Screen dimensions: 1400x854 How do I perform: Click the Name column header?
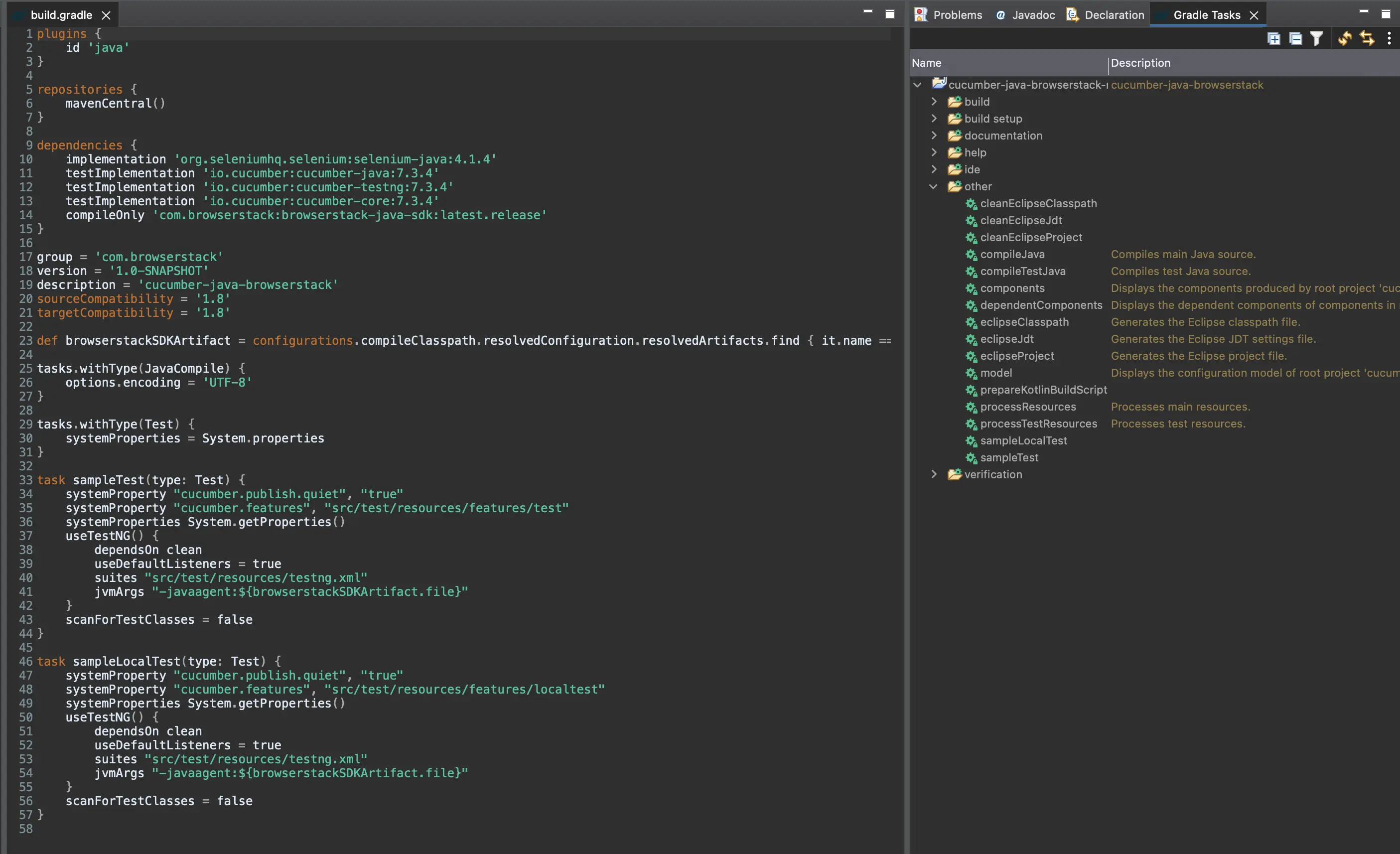pos(927,63)
